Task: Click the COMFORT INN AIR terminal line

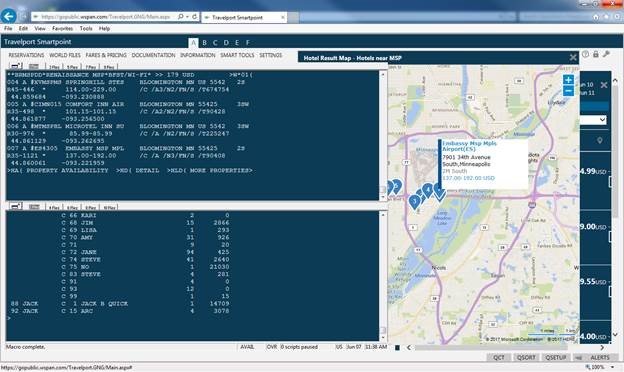Action: [x=128, y=104]
